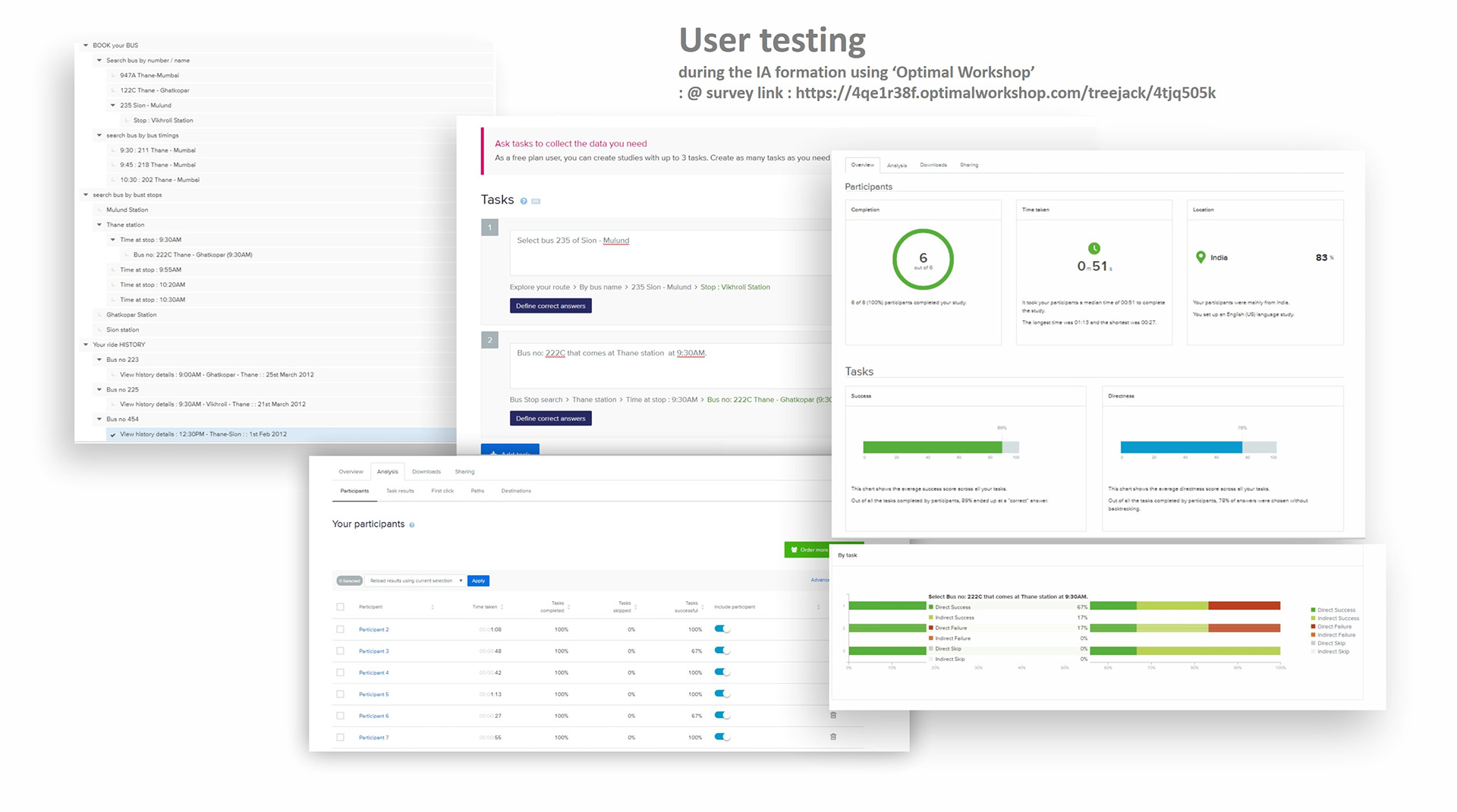Click the Bus no: 222C task text field
The image size is (1457, 812).
tap(671, 365)
